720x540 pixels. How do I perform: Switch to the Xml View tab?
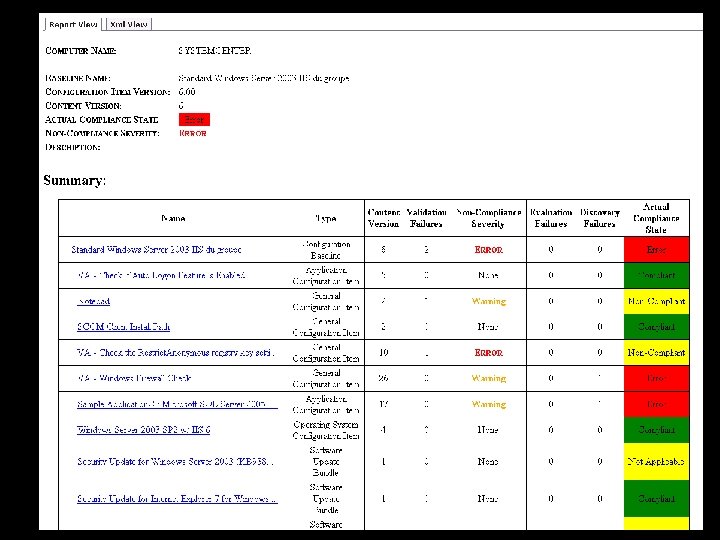[x=129, y=24]
